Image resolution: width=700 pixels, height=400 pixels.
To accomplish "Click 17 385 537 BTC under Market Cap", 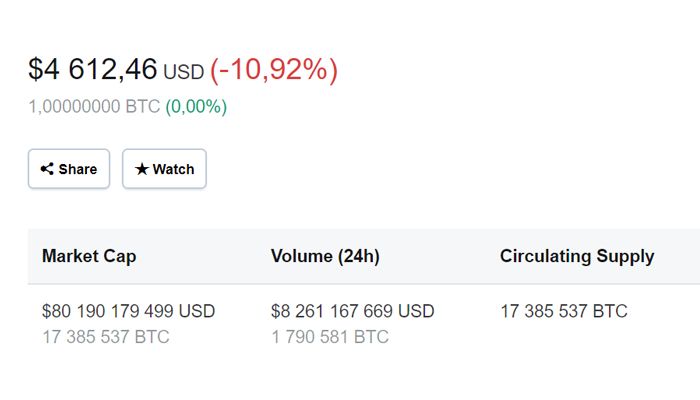I will (106, 337).
